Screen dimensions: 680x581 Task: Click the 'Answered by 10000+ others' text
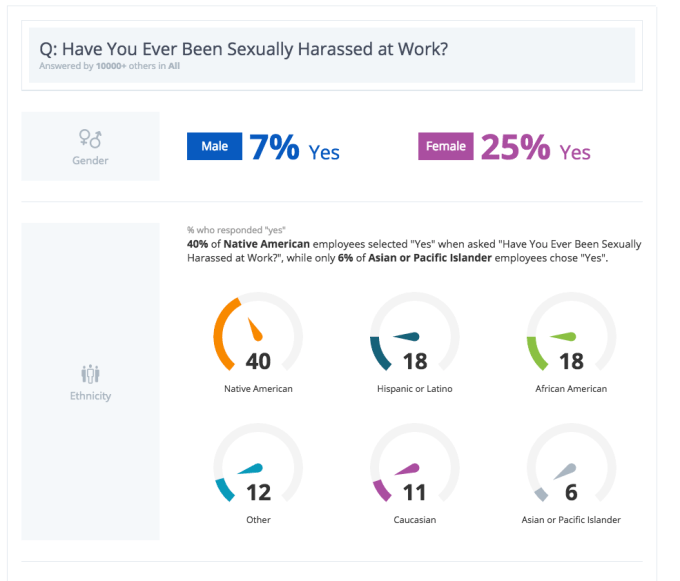pyautogui.click(x=110, y=67)
